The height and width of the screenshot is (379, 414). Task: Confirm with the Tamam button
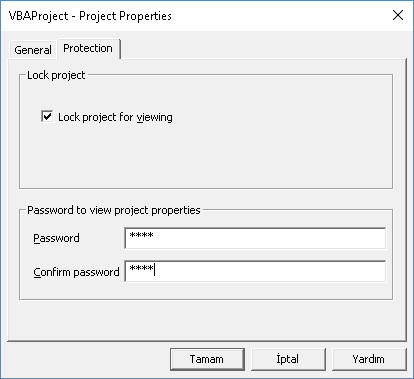pos(207,359)
